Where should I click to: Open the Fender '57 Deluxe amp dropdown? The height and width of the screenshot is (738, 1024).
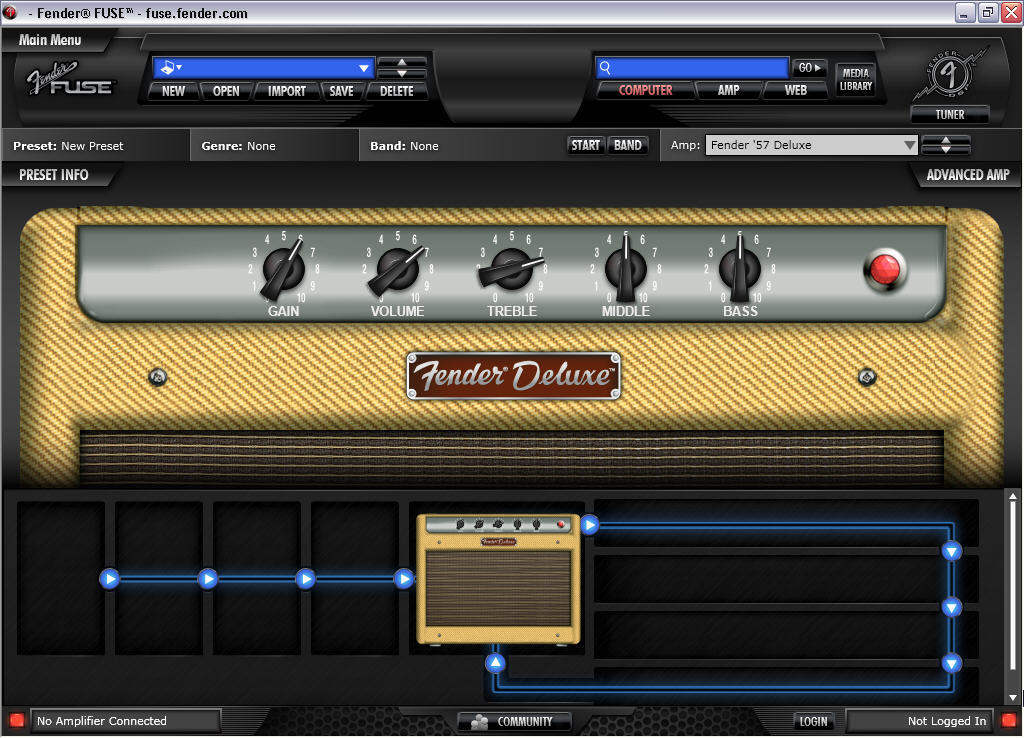pos(810,144)
